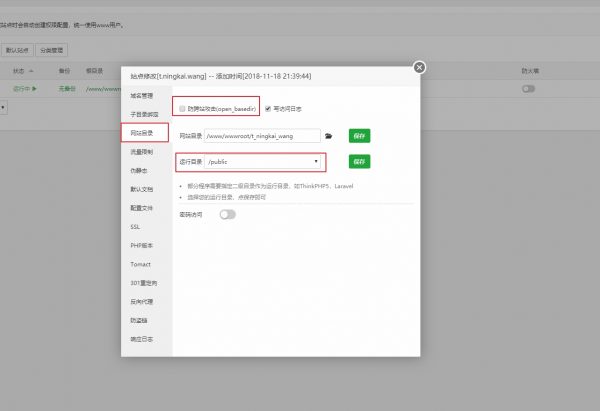Open 流量限制 traffic limit tab
Image resolution: width=600 pixels, height=411 pixels.
click(x=142, y=152)
